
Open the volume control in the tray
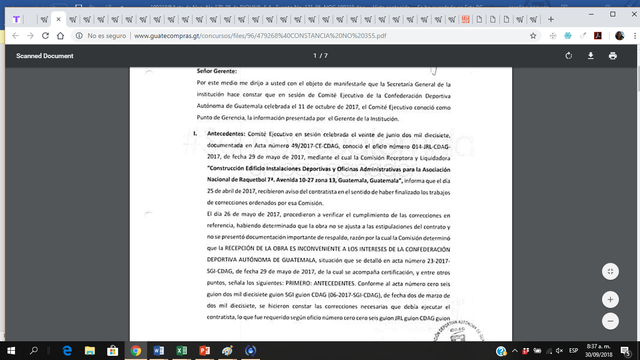(560, 351)
